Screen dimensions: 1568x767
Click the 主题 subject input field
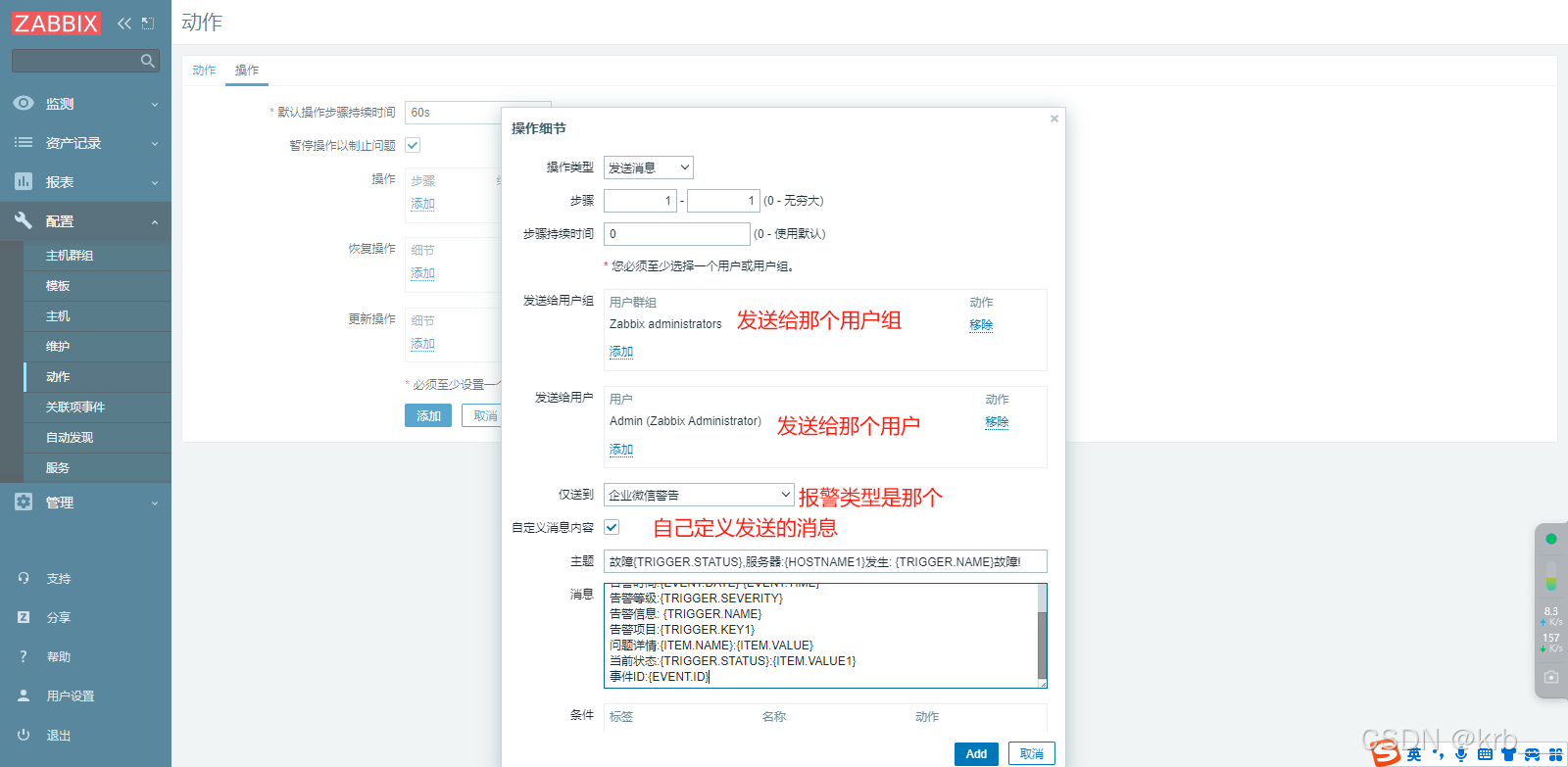pyautogui.click(x=825, y=561)
